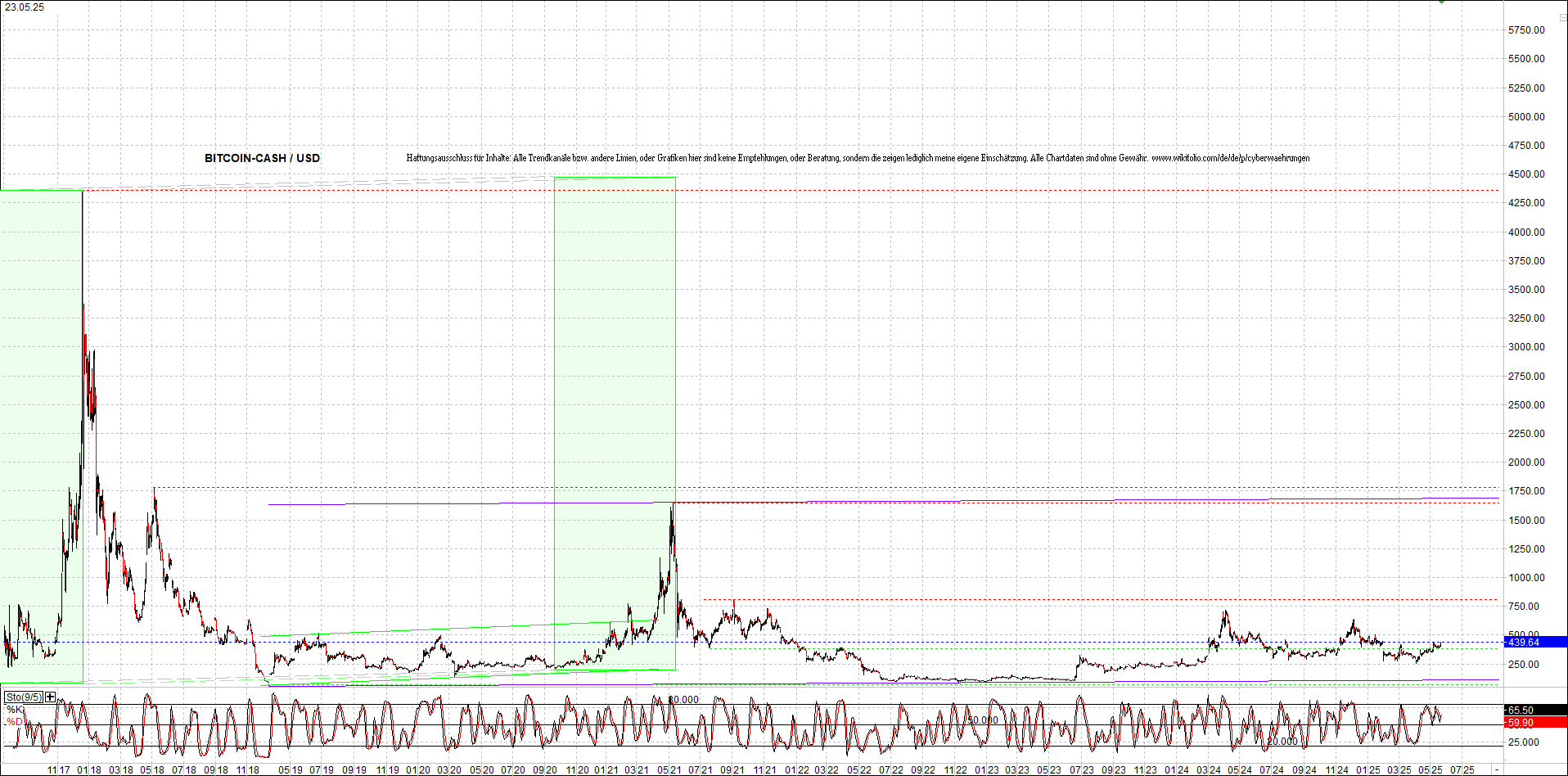Click the 20.000 oversold level label

coord(1282,742)
